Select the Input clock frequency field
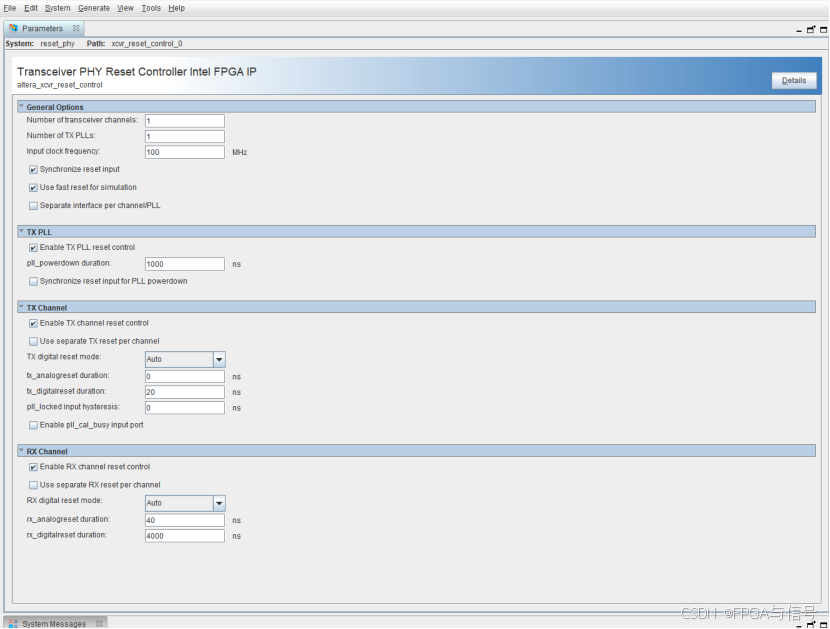Viewport: 830px width, 629px height. click(184, 151)
